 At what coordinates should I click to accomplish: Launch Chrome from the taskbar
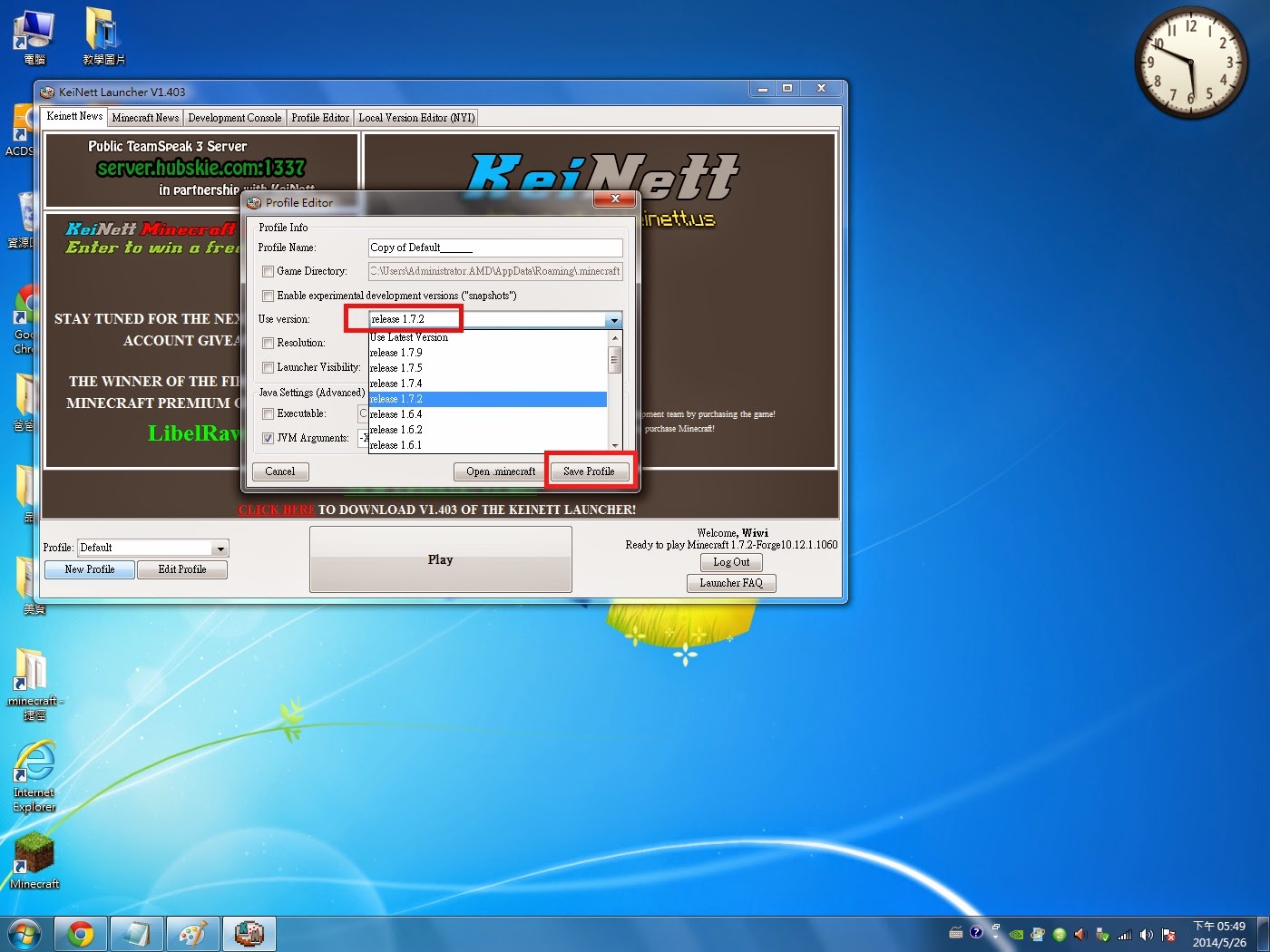click(81, 934)
